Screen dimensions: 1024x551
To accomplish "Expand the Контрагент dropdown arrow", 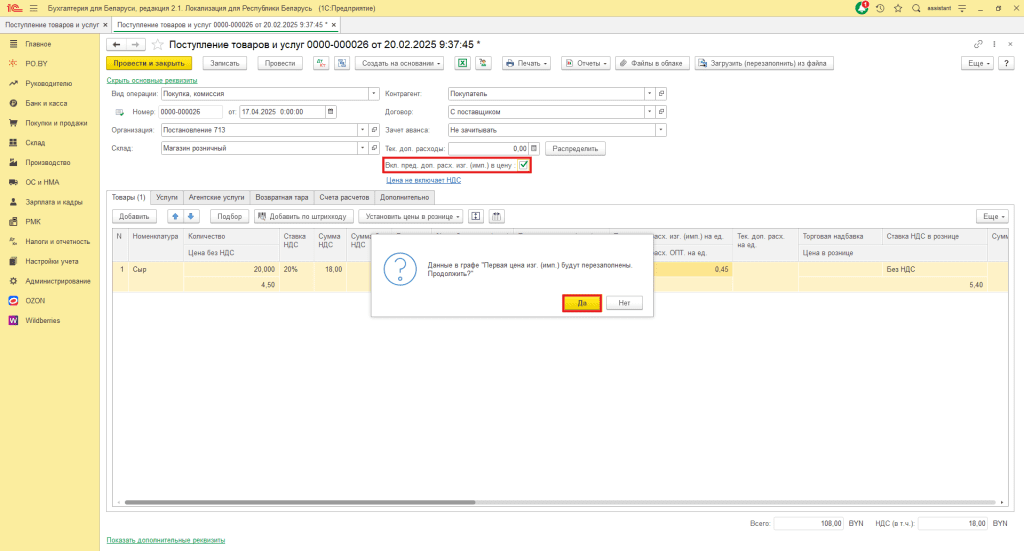I will [649, 93].
